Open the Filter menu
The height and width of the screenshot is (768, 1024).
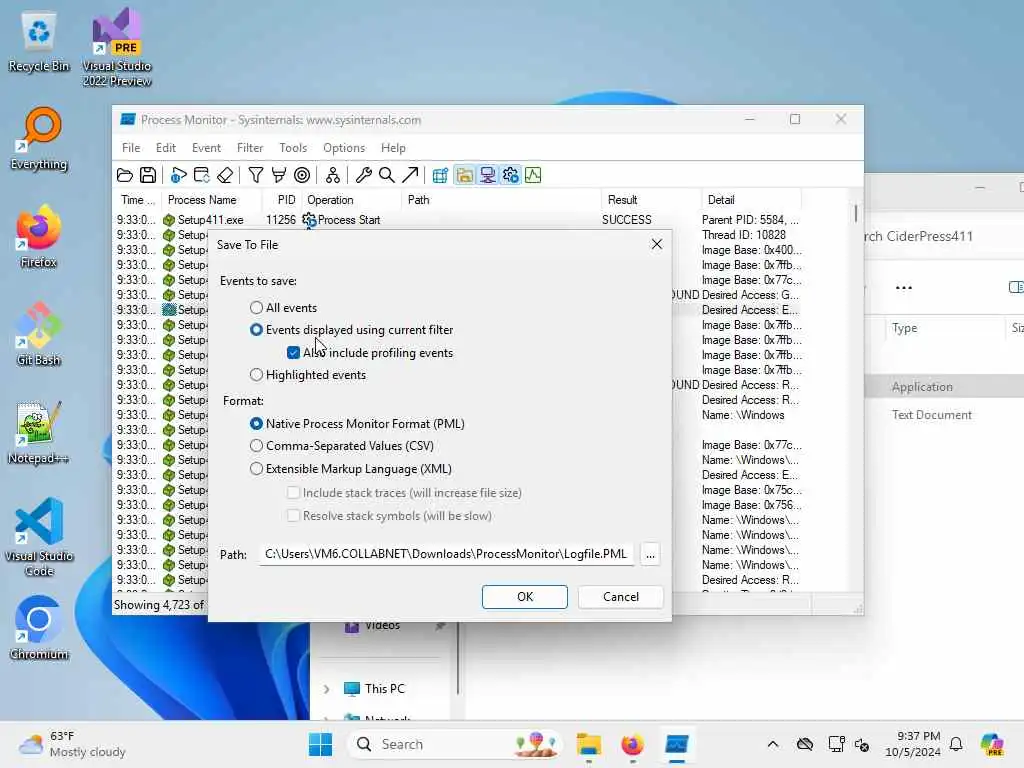[x=250, y=148]
